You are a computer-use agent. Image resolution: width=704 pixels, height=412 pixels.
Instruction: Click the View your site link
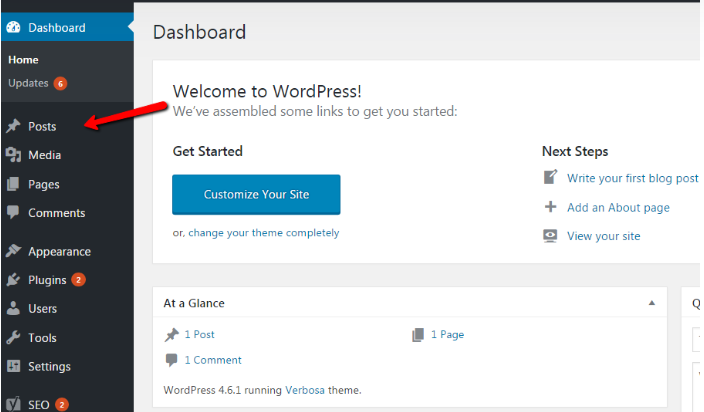click(x=603, y=236)
